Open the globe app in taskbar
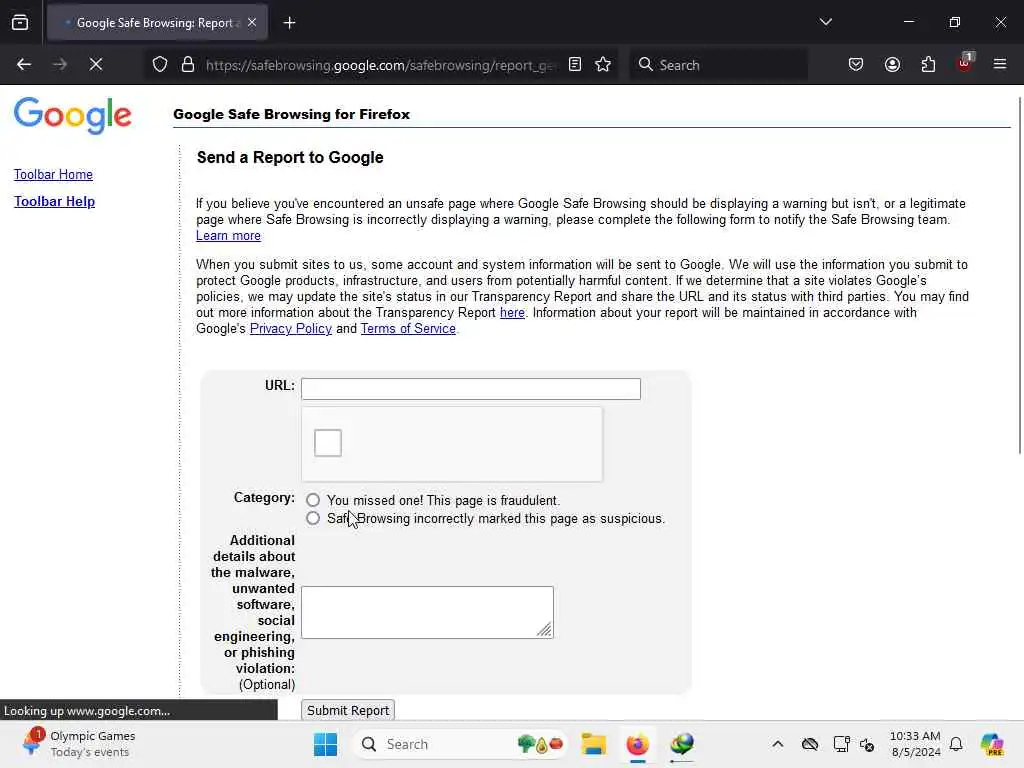This screenshot has height=768, width=1024. coord(682,744)
